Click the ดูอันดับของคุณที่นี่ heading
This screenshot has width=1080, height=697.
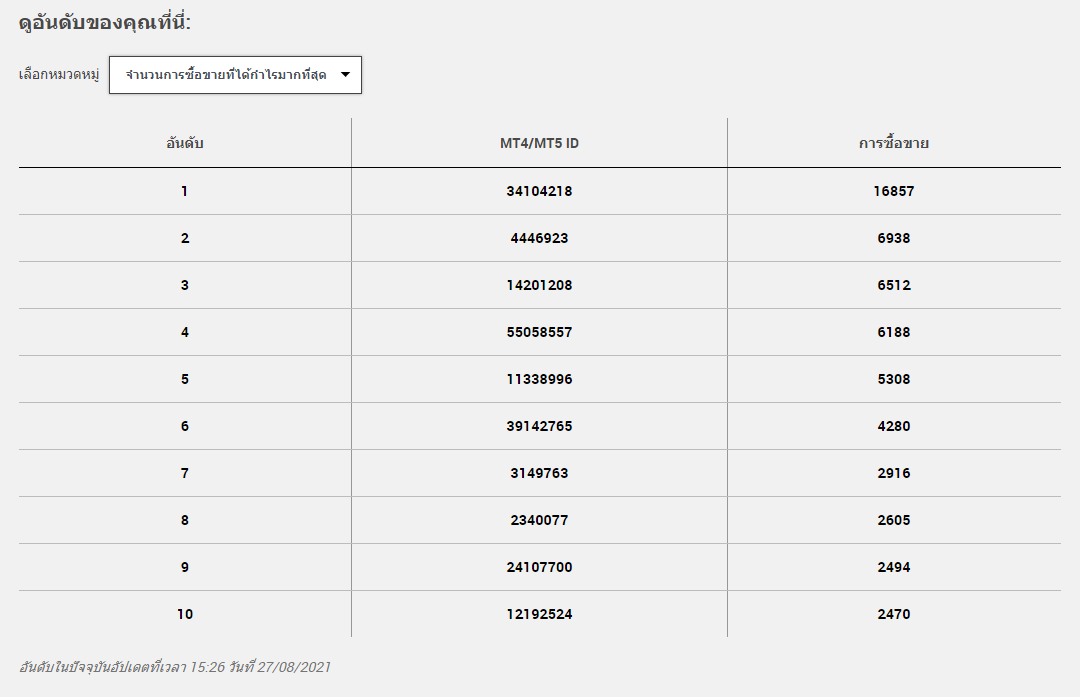(x=105, y=23)
